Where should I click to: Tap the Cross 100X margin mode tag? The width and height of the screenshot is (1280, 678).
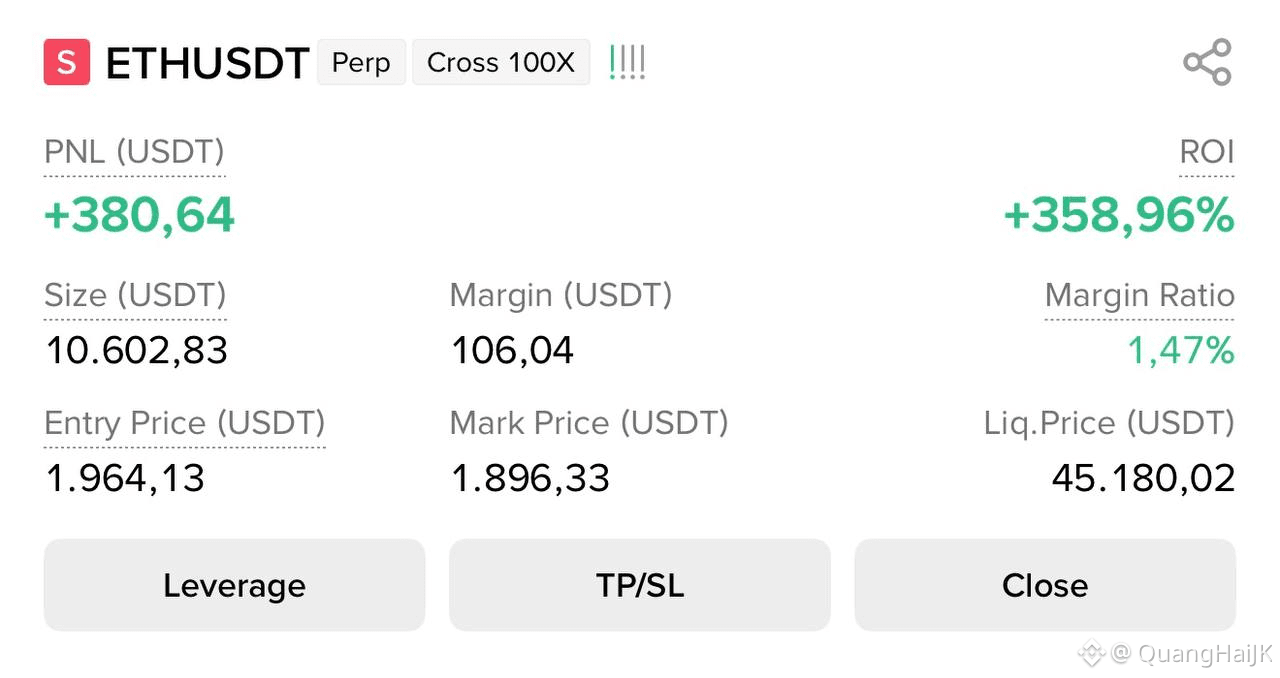coord(501,63)
